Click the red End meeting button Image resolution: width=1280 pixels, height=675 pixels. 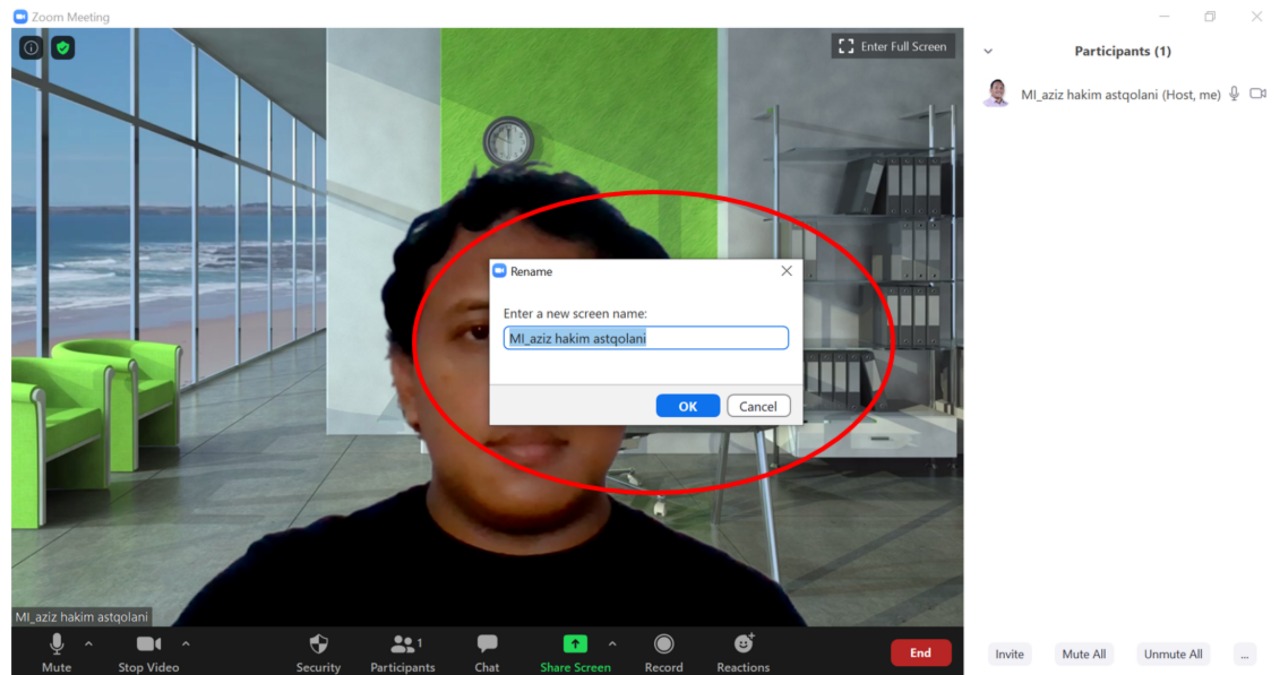[920, 653]
